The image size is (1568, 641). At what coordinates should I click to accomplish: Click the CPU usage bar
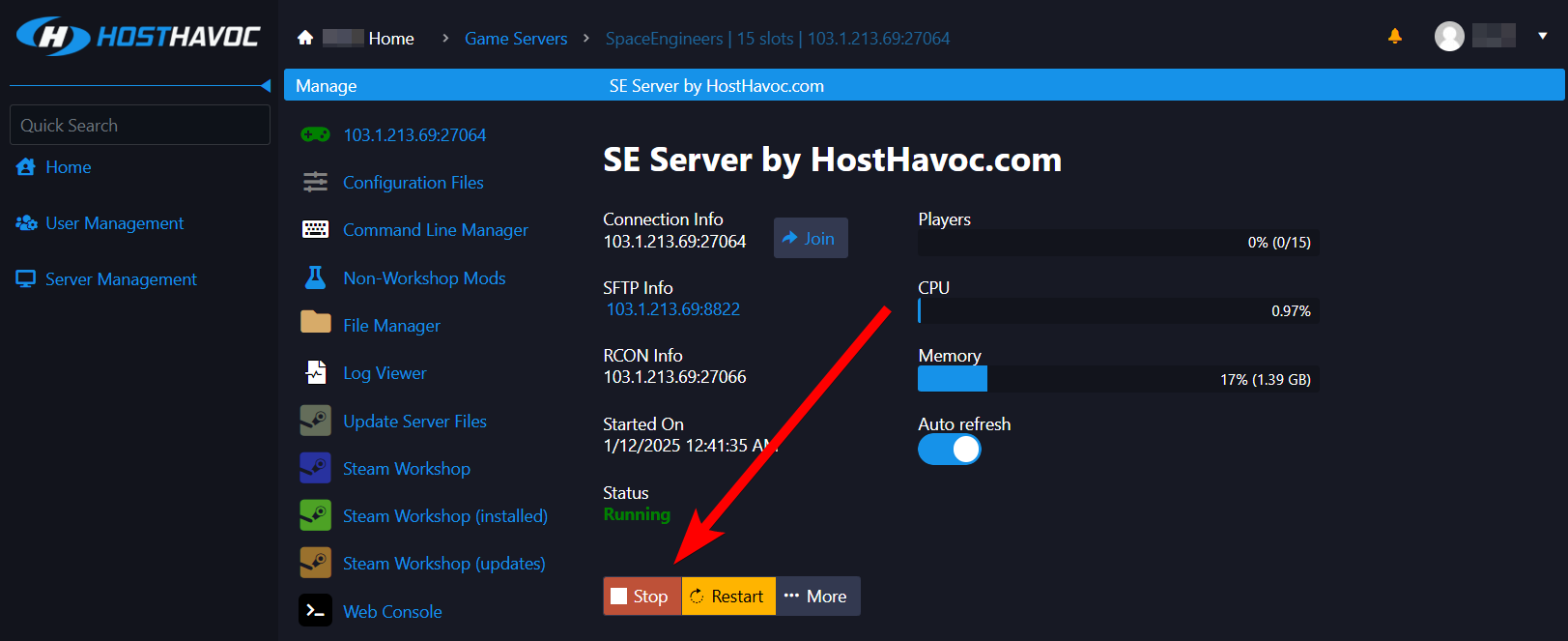(1118, 310)
